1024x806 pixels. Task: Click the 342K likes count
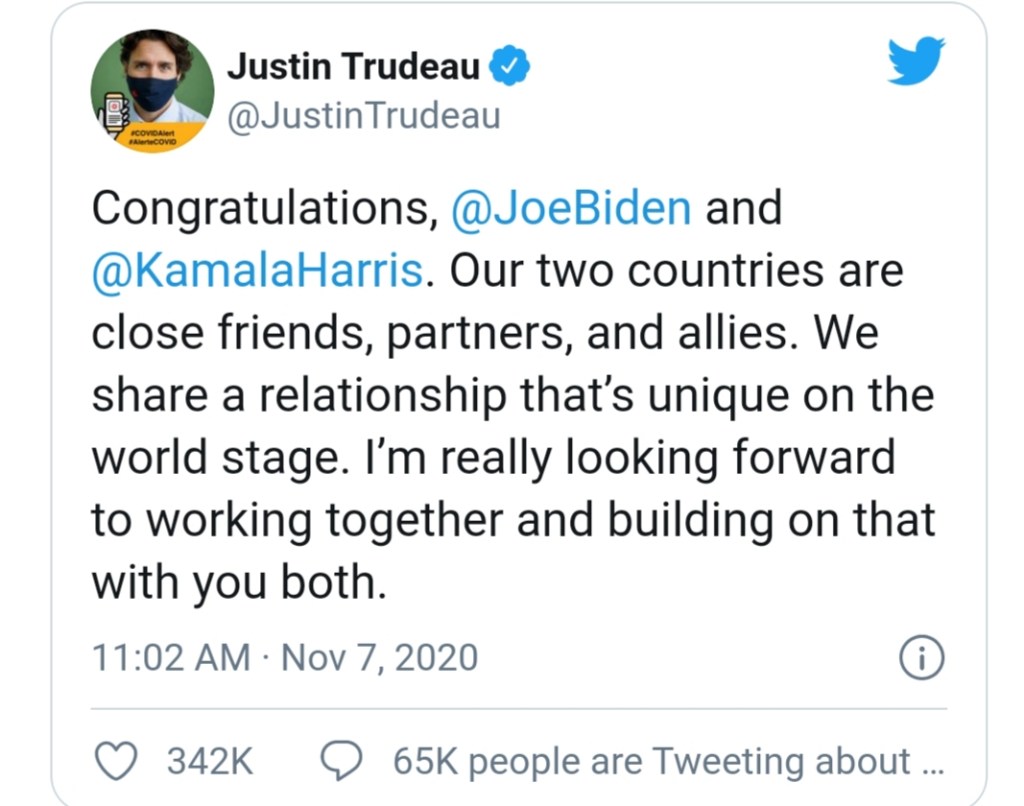210,761
